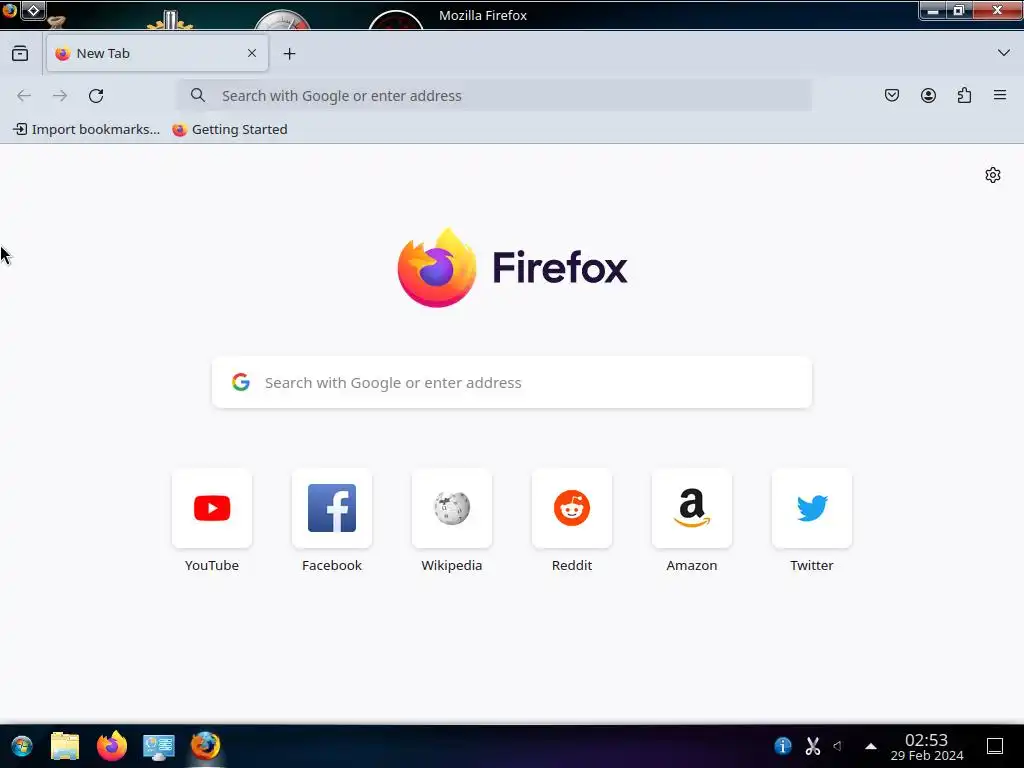
Task: Click Import bookmarks in bookmarks toolbar
Action: (x=87, y=129)
